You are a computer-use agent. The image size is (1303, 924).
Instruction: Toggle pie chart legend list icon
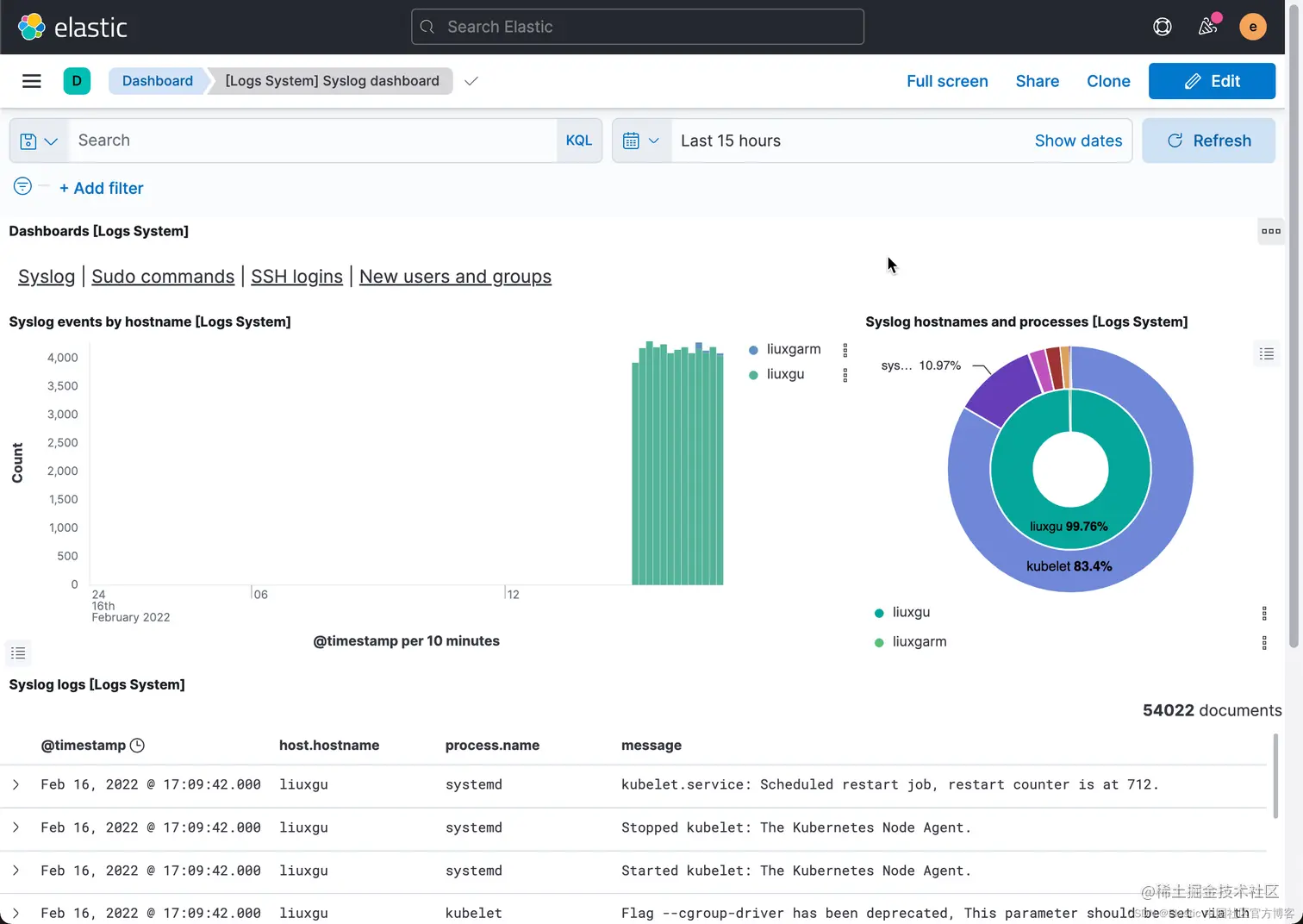pos(1266,353)
